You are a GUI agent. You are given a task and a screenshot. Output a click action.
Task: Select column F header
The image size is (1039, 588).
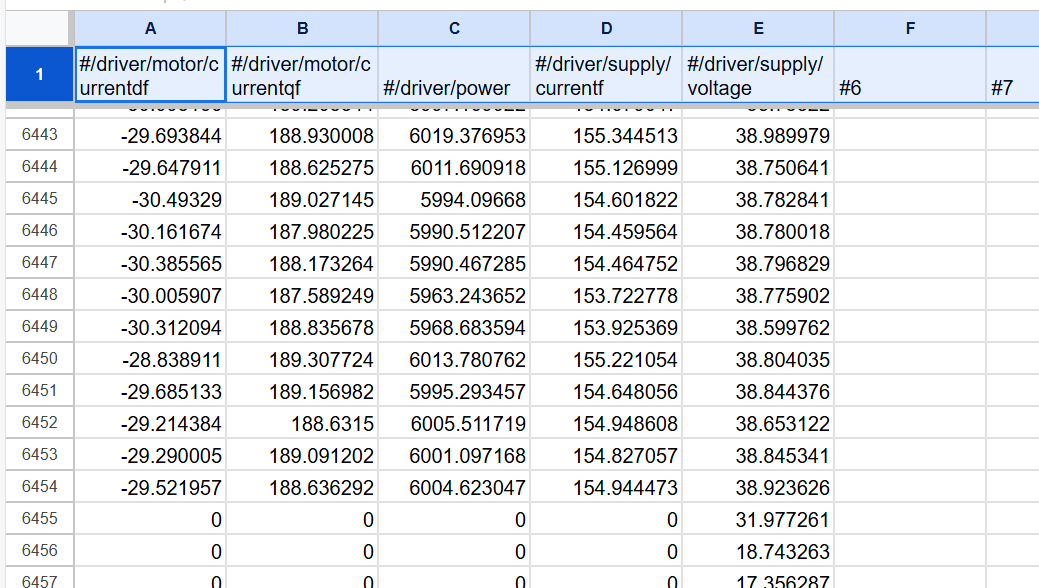(910, 28)
